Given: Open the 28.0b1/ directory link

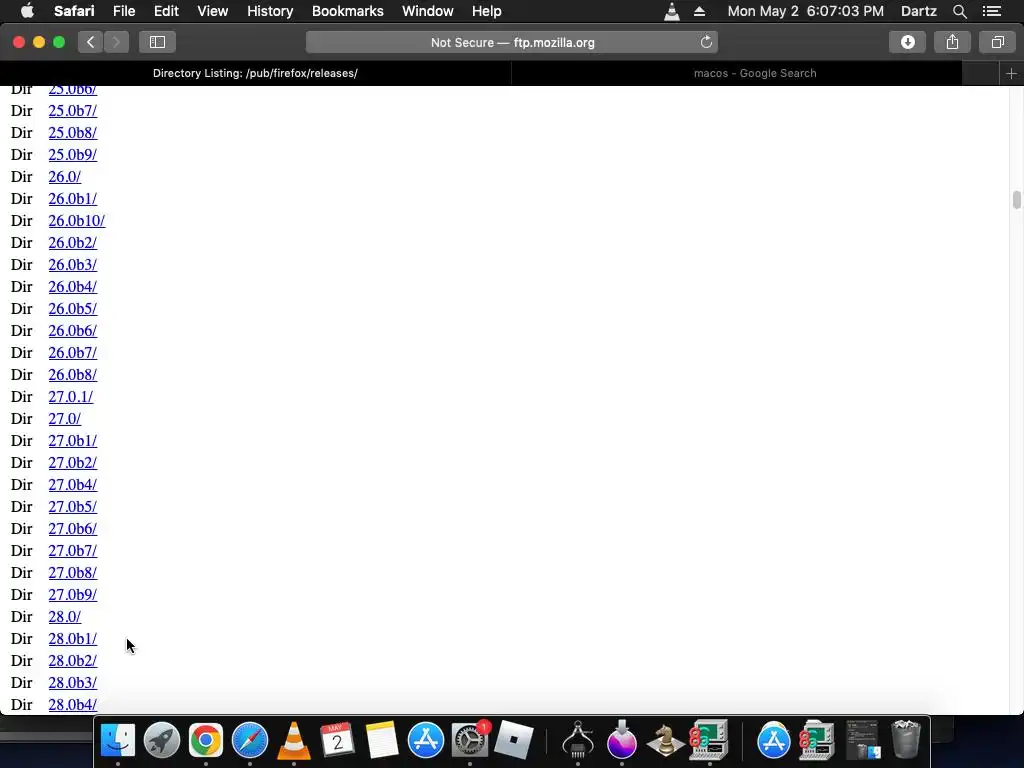Looking at the screenshot, I should click(72, 639).
